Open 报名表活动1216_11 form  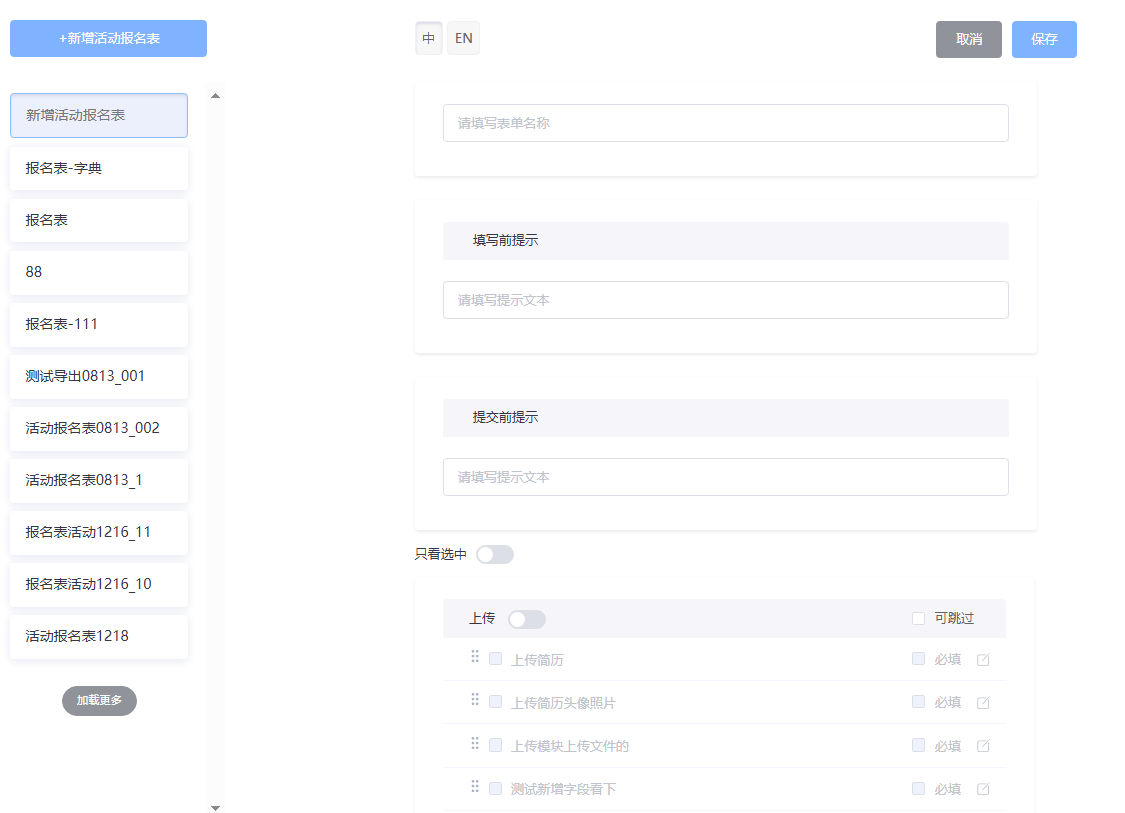point(99,532)
